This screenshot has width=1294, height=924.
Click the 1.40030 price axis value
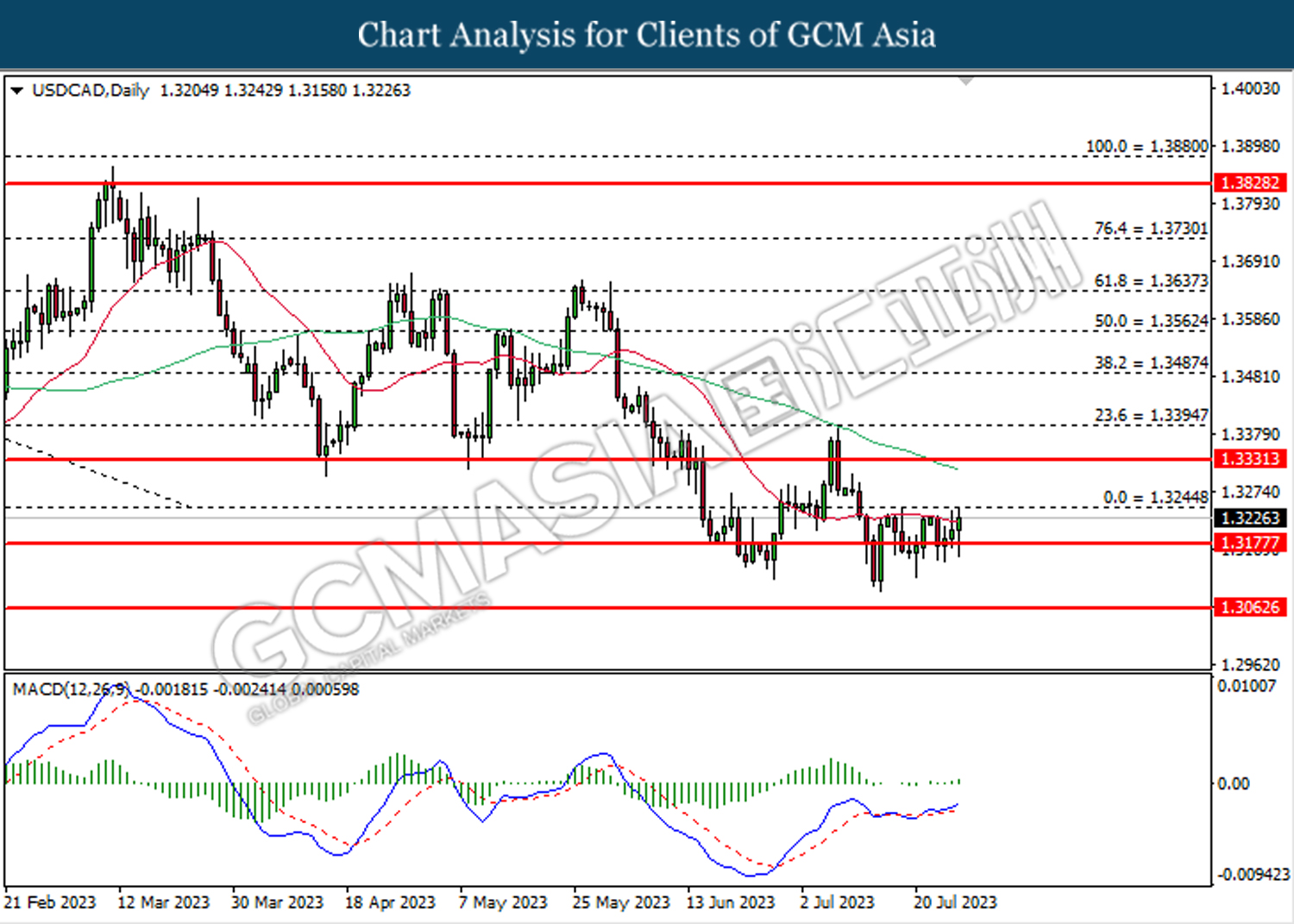[1251, 89]
